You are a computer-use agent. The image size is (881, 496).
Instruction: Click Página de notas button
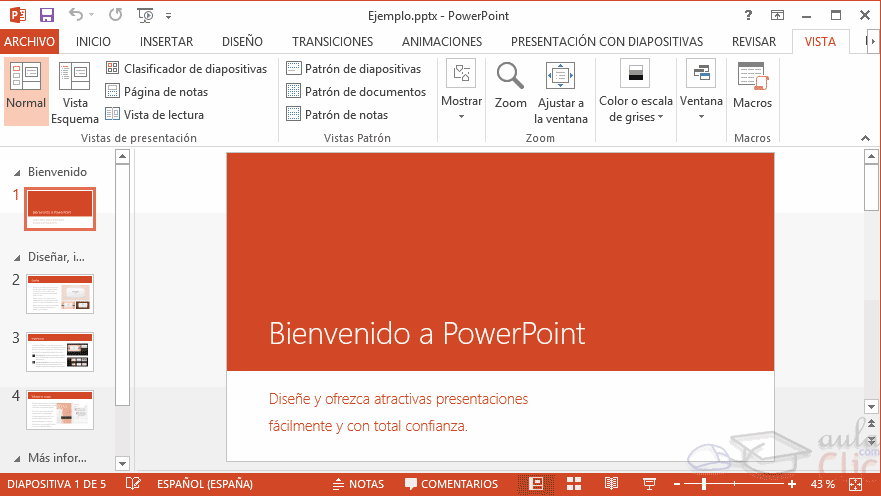(x=157, y=92)
